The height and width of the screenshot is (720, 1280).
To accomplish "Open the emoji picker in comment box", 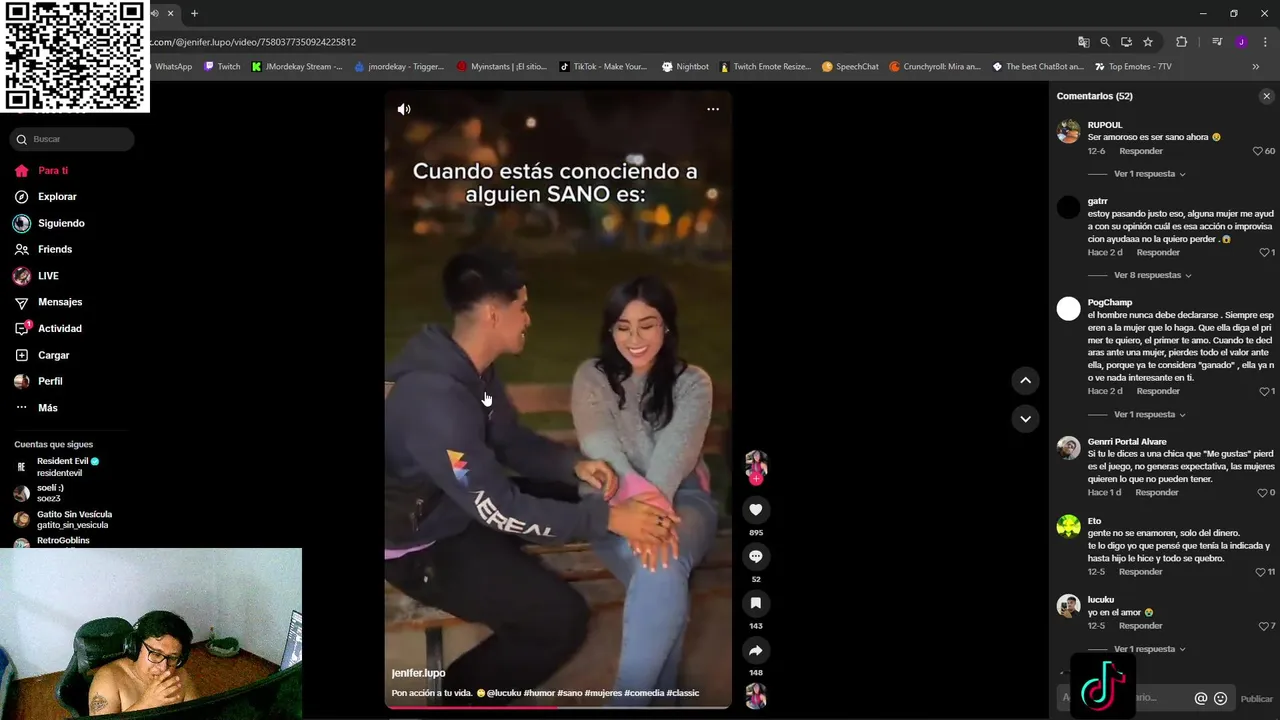I will click(x=1220, y=698).
